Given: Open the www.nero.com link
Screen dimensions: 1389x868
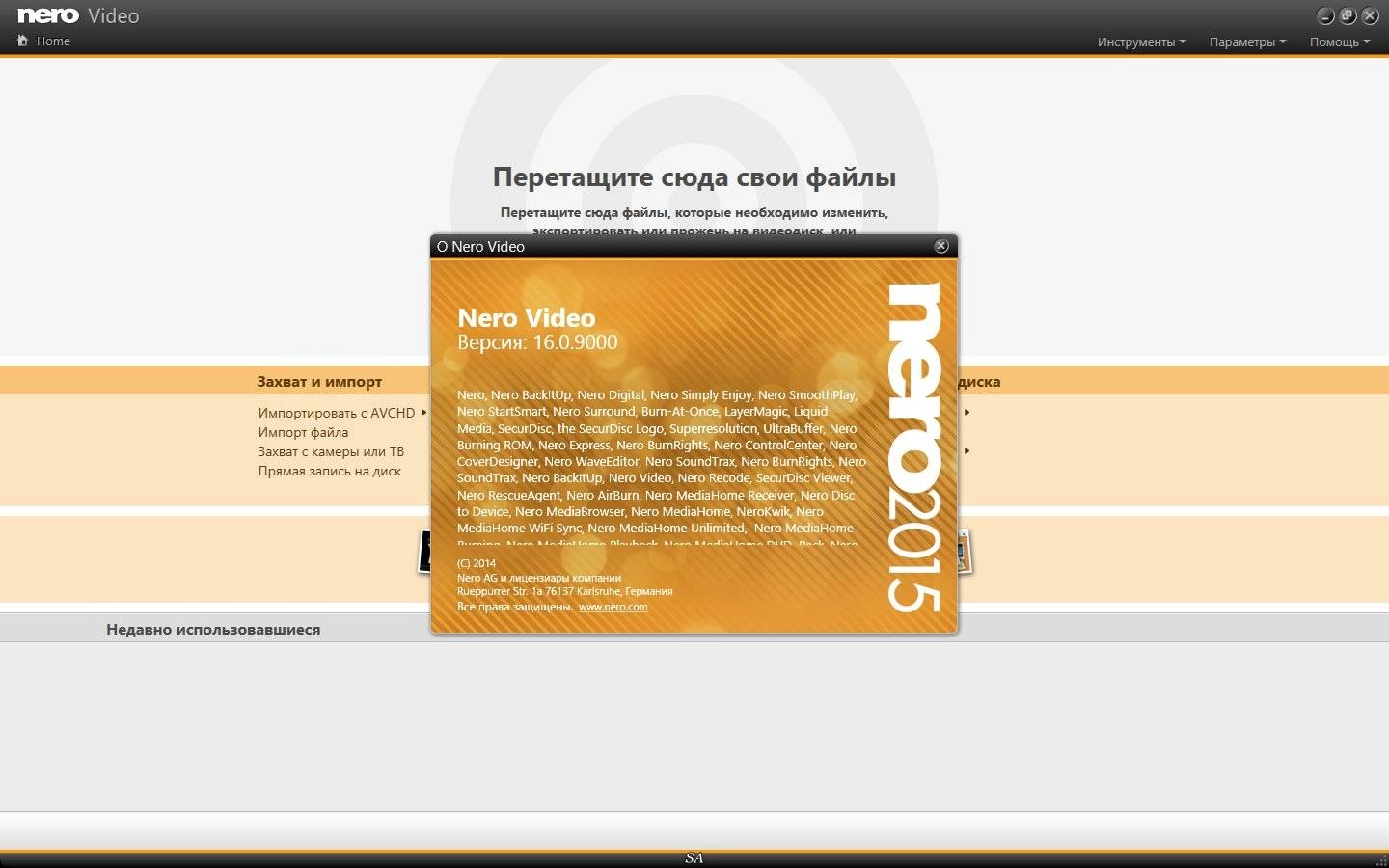Looking at the screenshot, I should click(x=613, y=607).
